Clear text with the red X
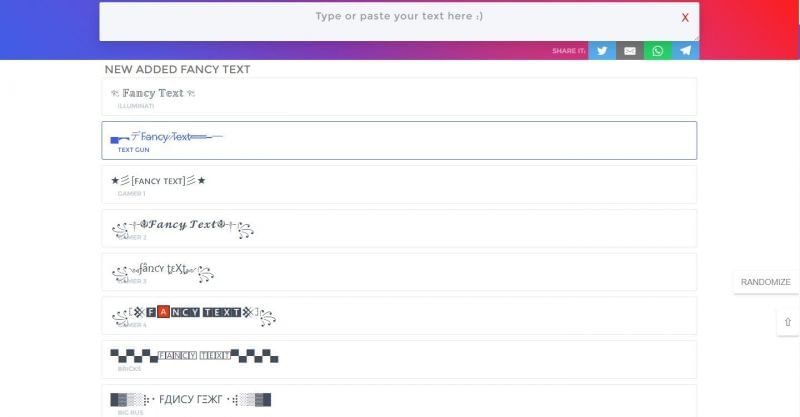 685,17
